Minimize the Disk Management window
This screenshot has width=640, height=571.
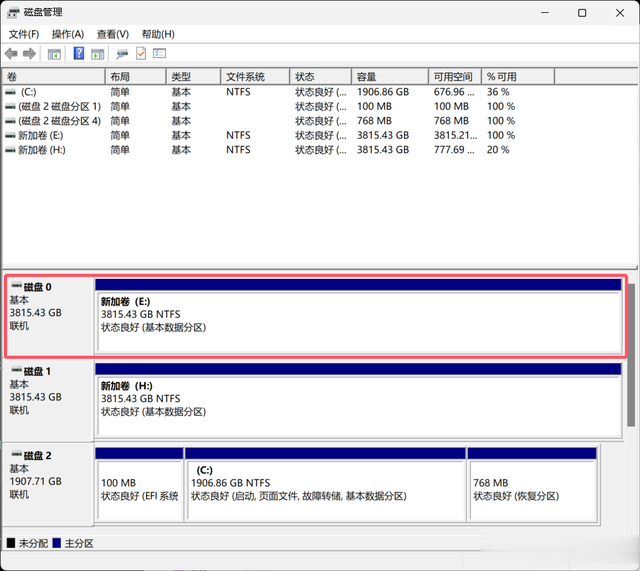point(545,13)
